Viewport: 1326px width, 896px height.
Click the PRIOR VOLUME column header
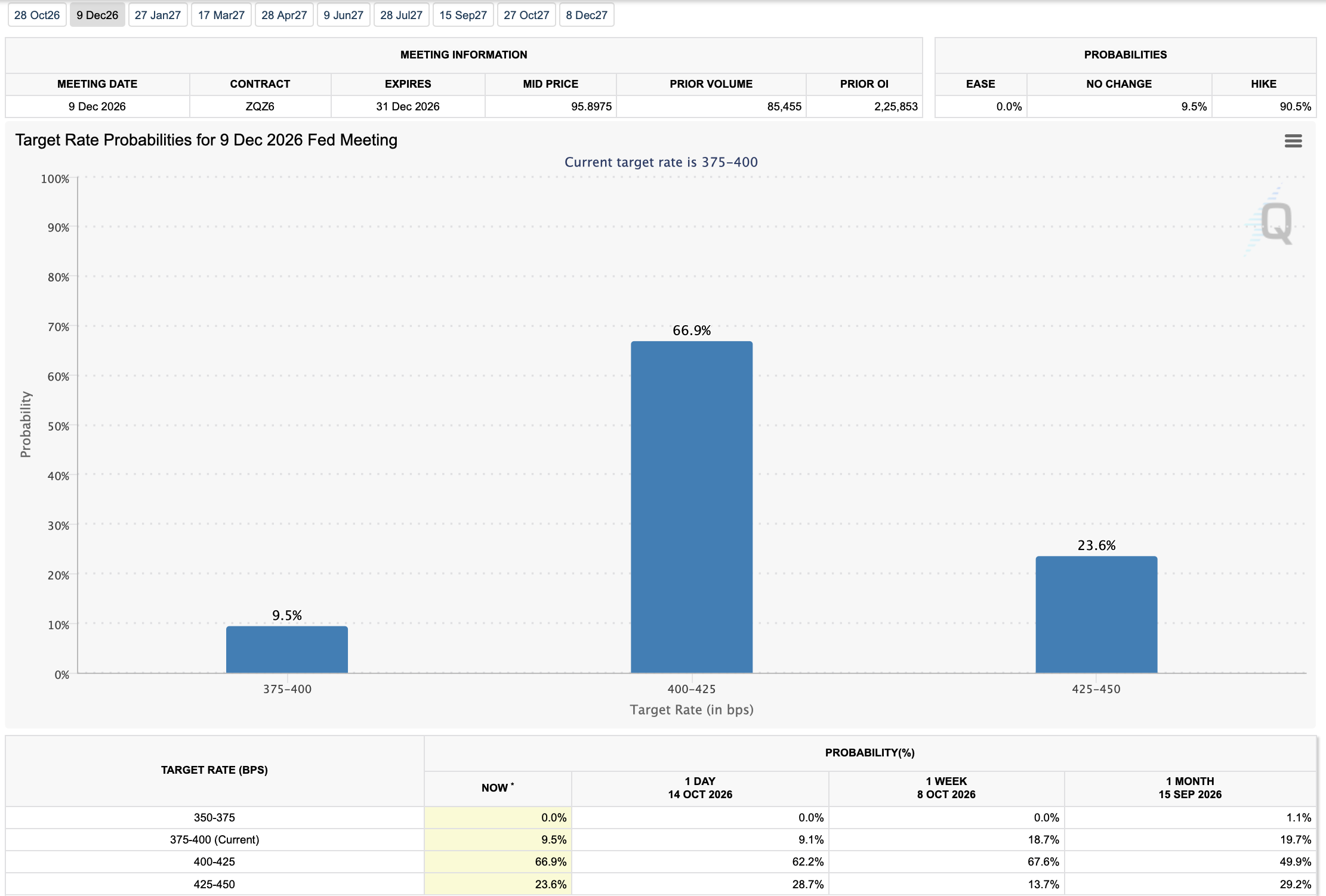711,84
